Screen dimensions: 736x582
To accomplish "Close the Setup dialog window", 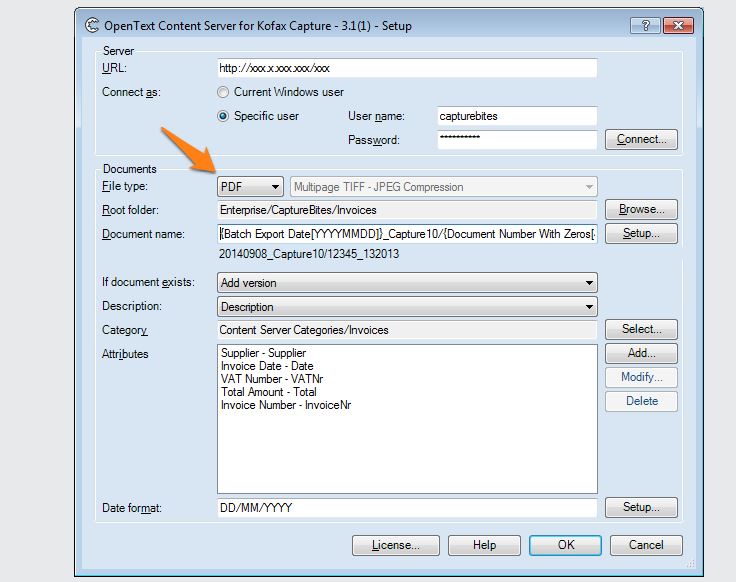I will tap(678, 25).
